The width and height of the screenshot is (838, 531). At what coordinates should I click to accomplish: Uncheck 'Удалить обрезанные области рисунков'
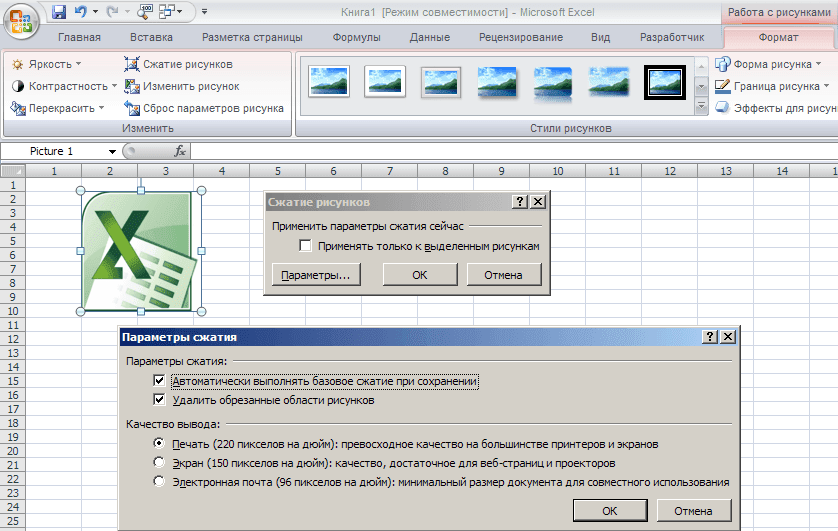(159, 400)
